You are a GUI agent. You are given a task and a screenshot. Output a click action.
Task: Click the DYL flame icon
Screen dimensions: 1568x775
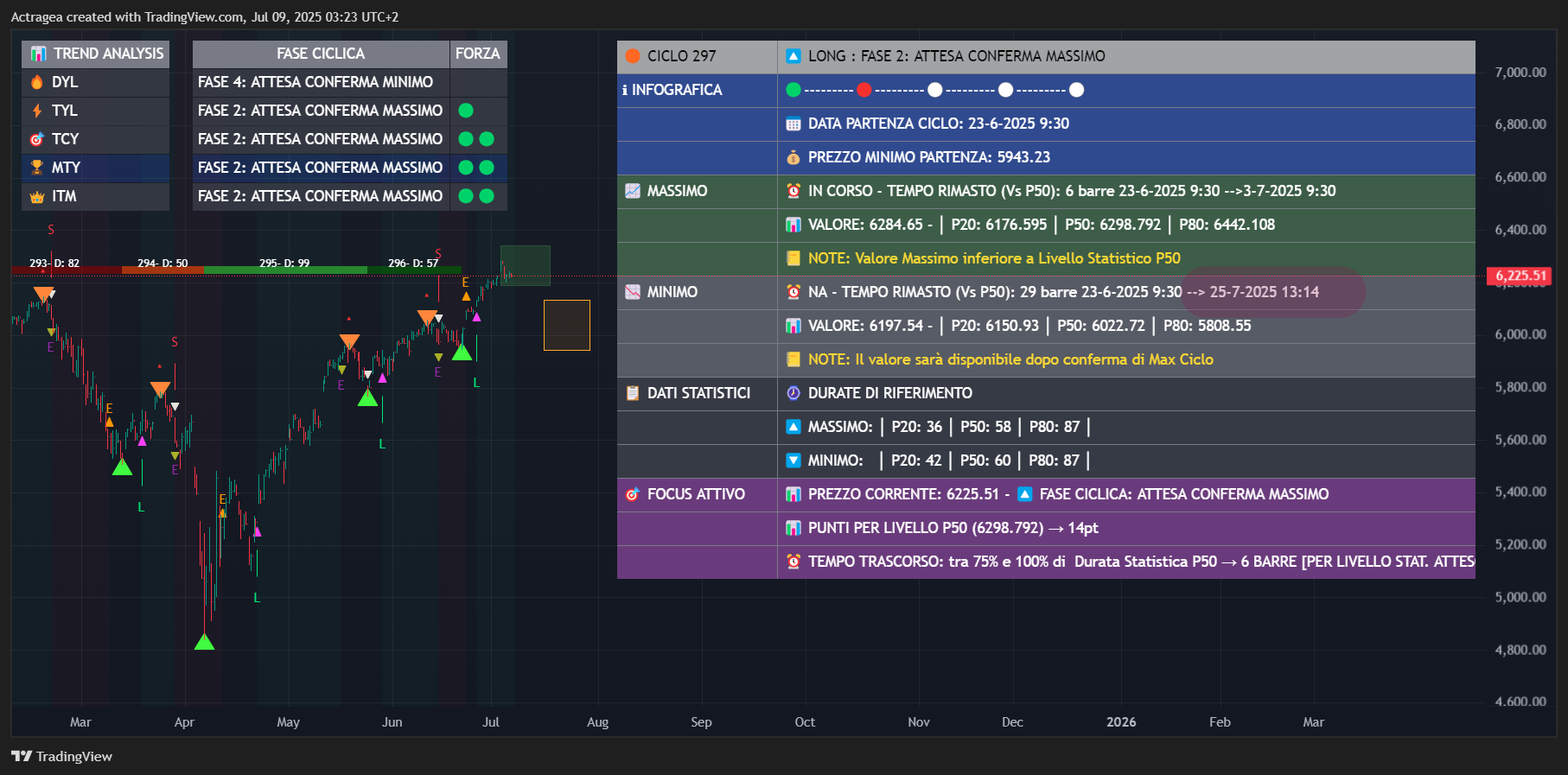pos(37,82)
